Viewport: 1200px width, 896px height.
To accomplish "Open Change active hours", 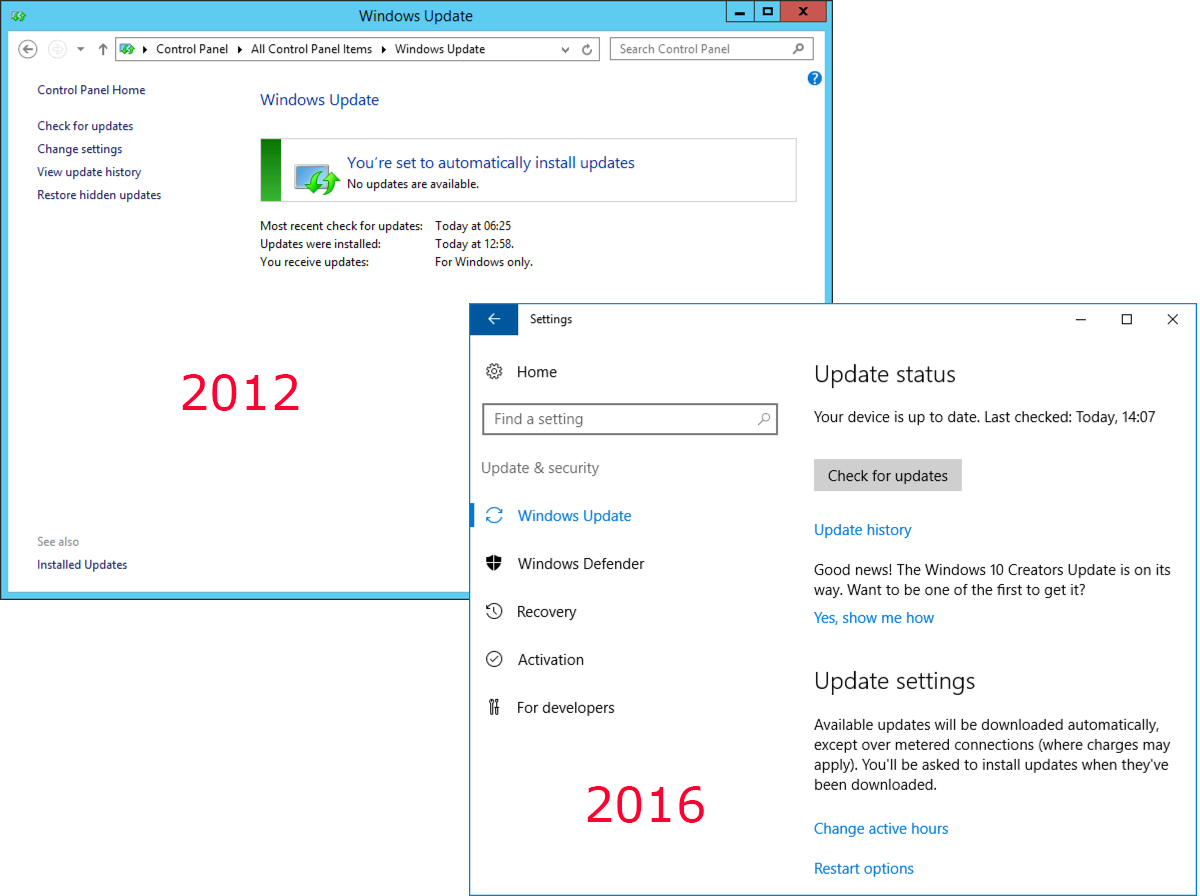I will point(881,828).
